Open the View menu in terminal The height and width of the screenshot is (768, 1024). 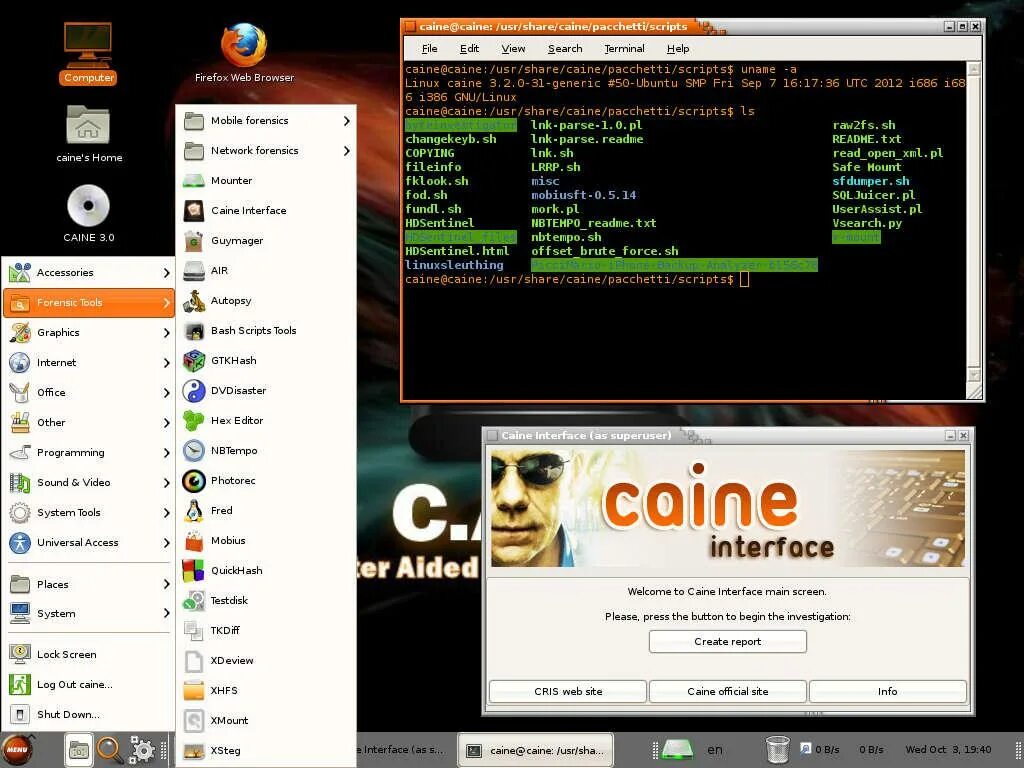tap(513, 48)
